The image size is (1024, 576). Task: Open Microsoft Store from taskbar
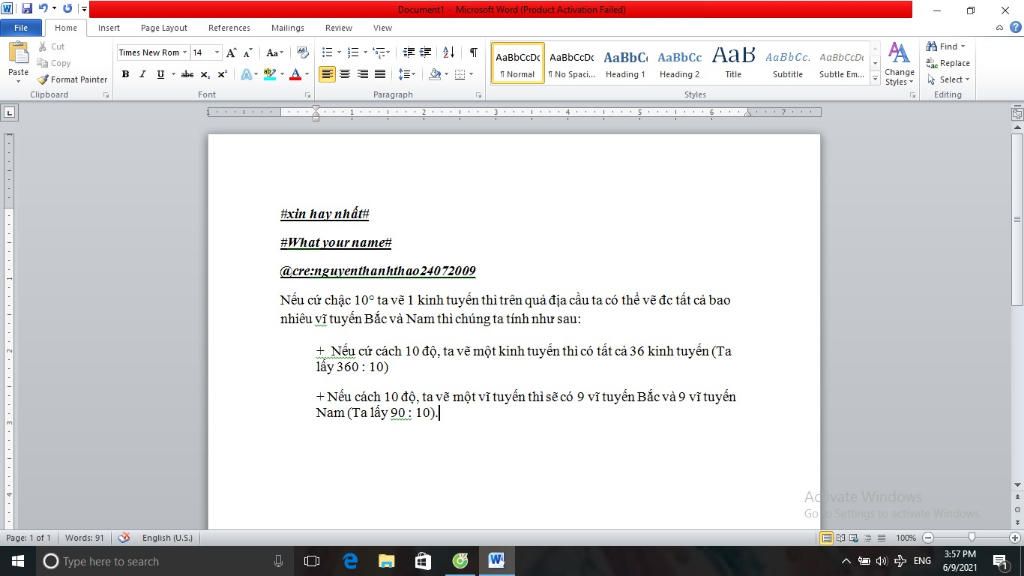click(x=423, y=561)
